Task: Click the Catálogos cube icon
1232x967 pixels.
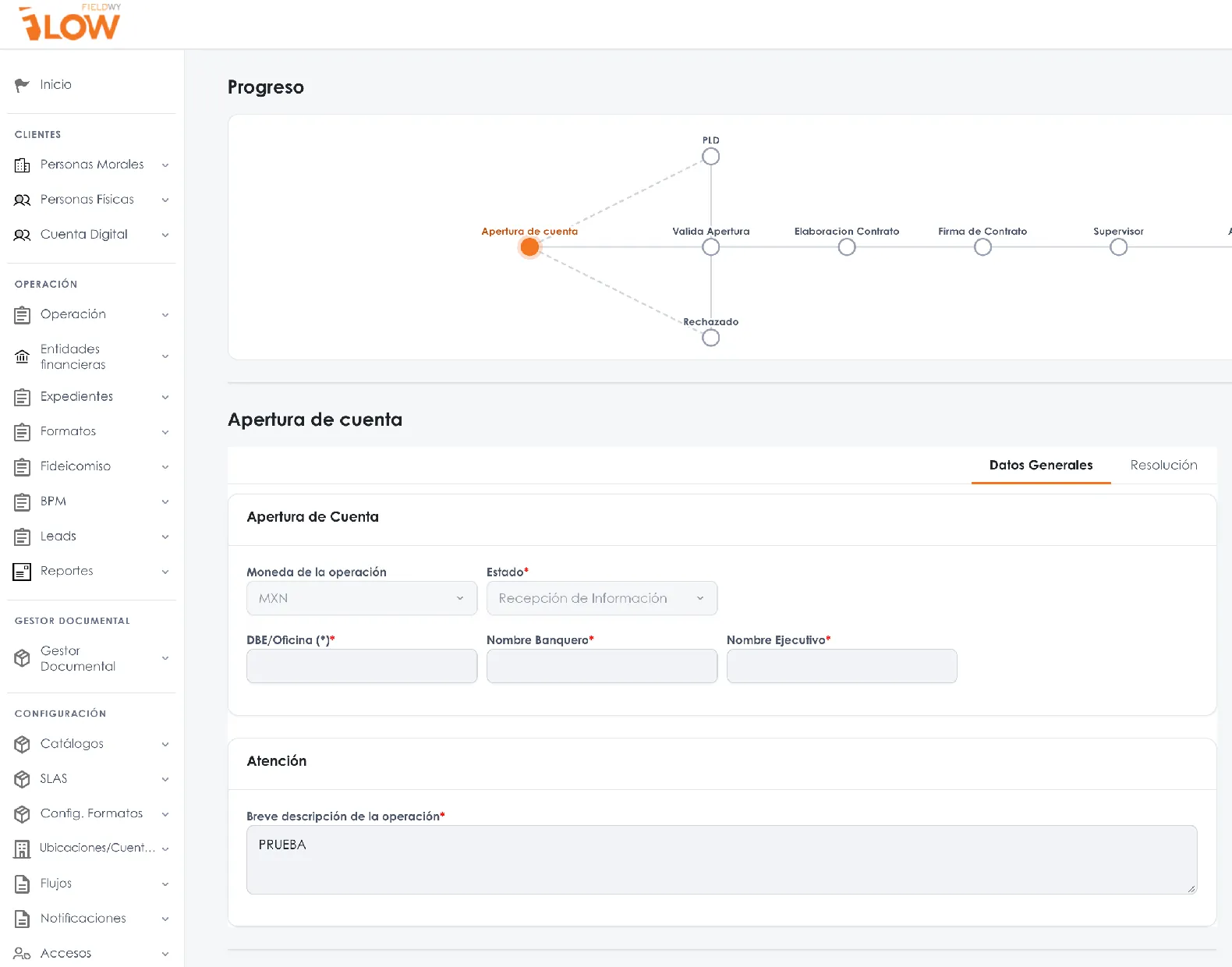Action: click(x=22, y=745)
